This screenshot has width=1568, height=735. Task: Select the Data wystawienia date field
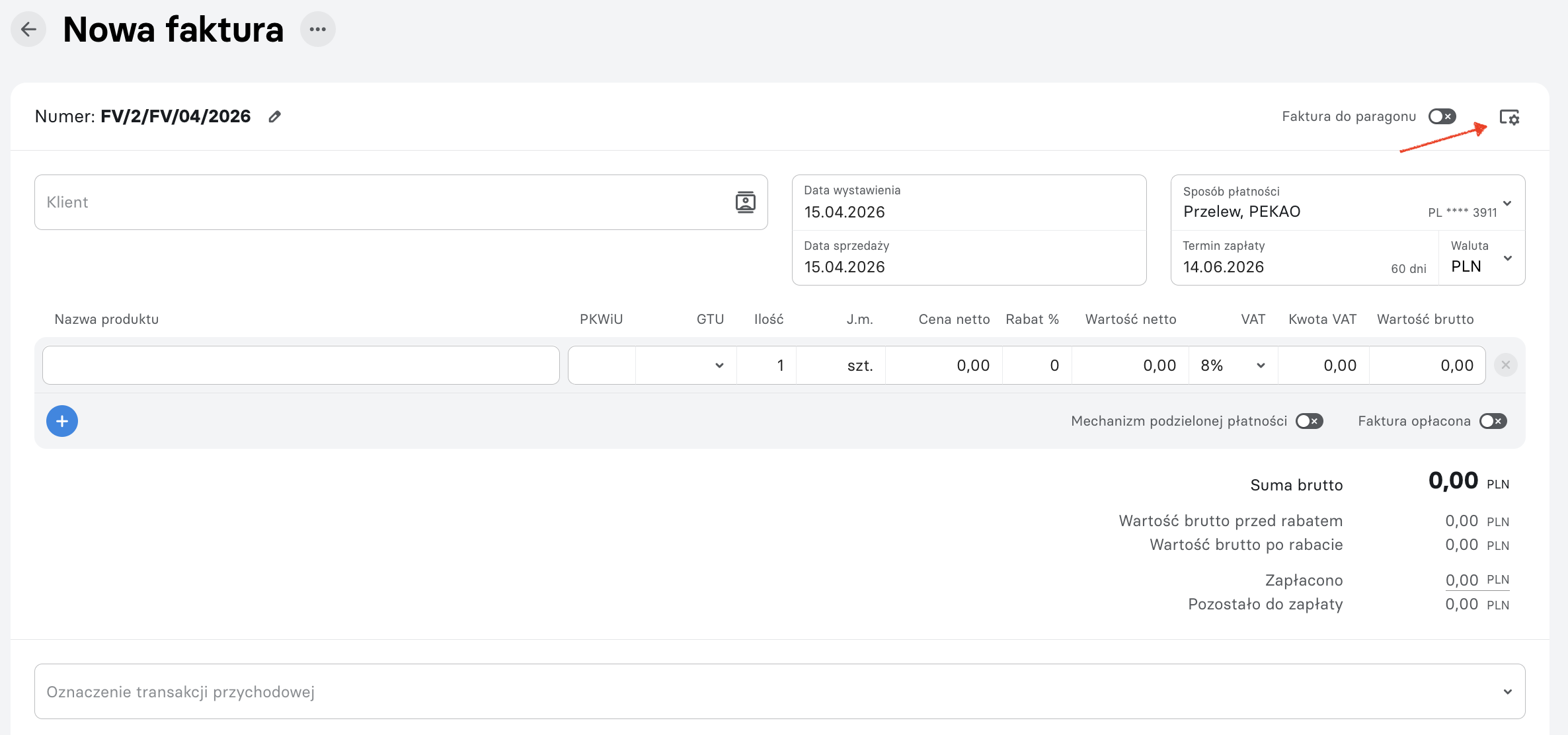click(x=969, y=203)
